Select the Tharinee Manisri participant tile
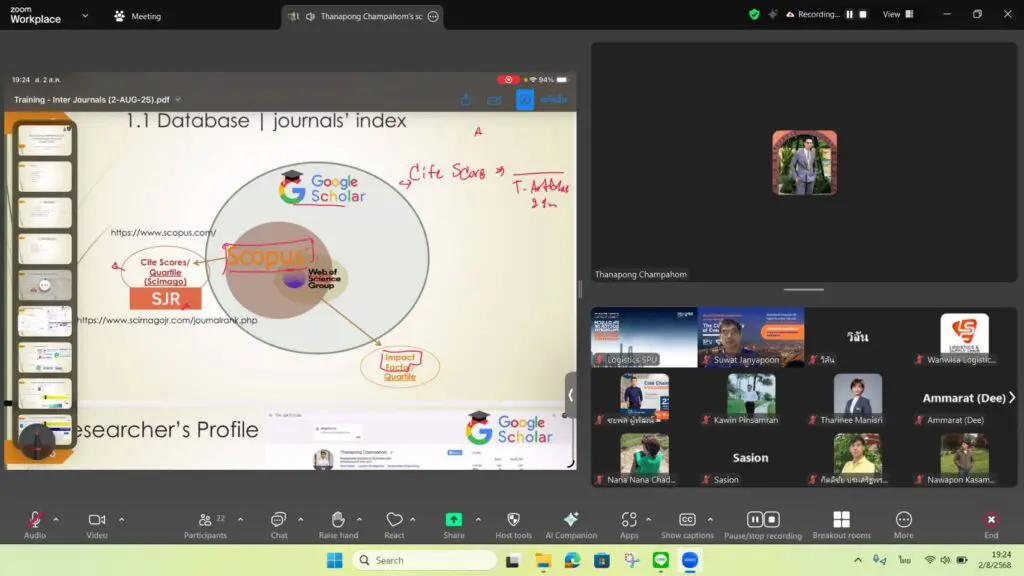 click(857, 397)
